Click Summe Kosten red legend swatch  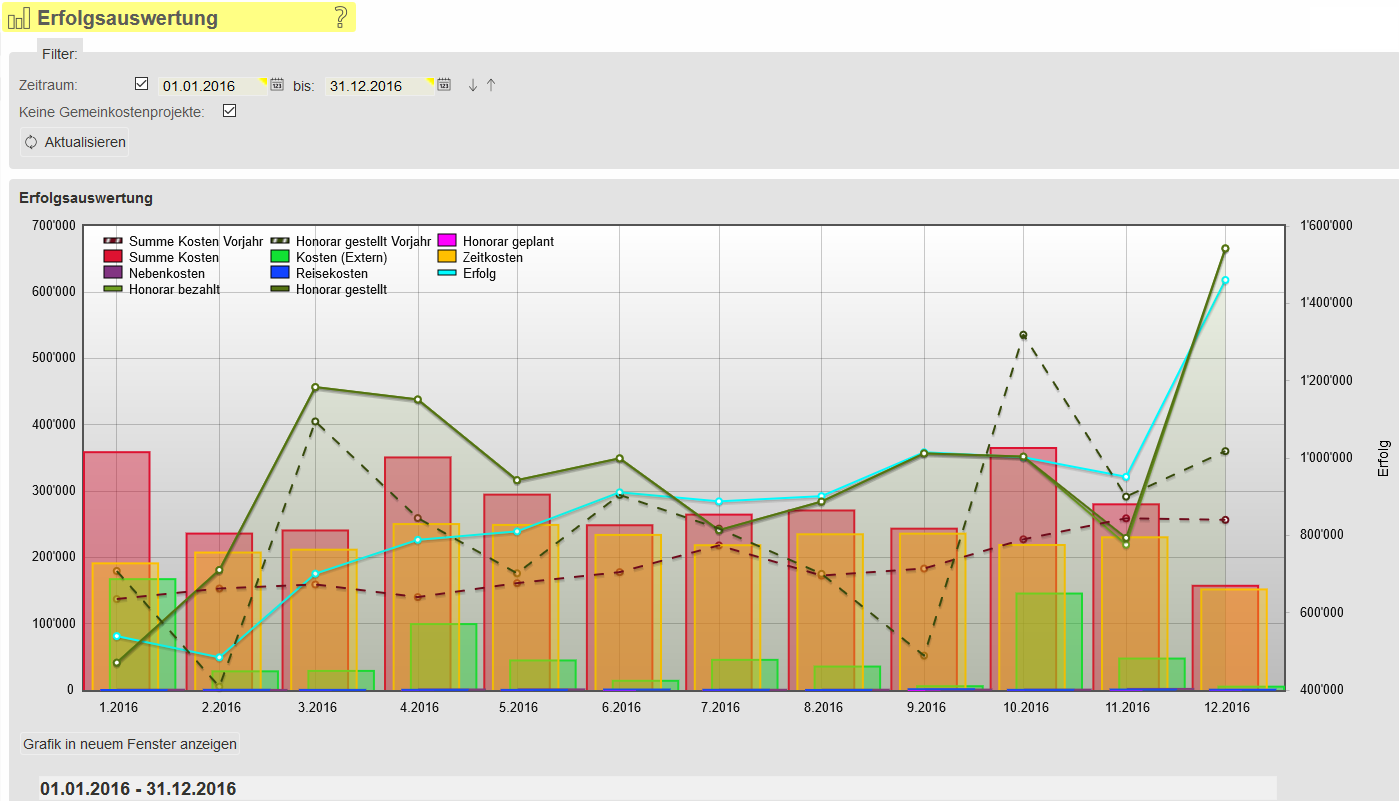click(113, 257)
